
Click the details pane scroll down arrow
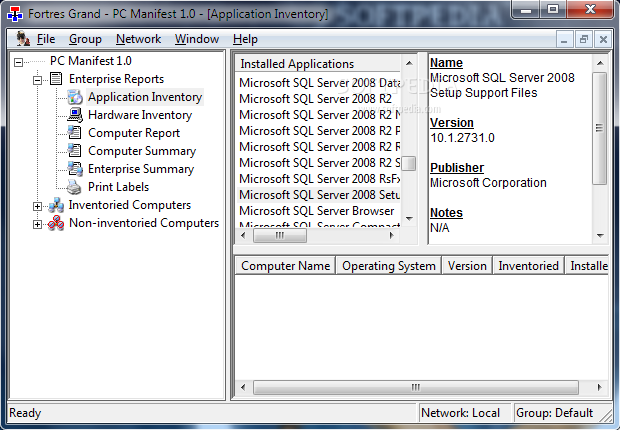[600, 236]
